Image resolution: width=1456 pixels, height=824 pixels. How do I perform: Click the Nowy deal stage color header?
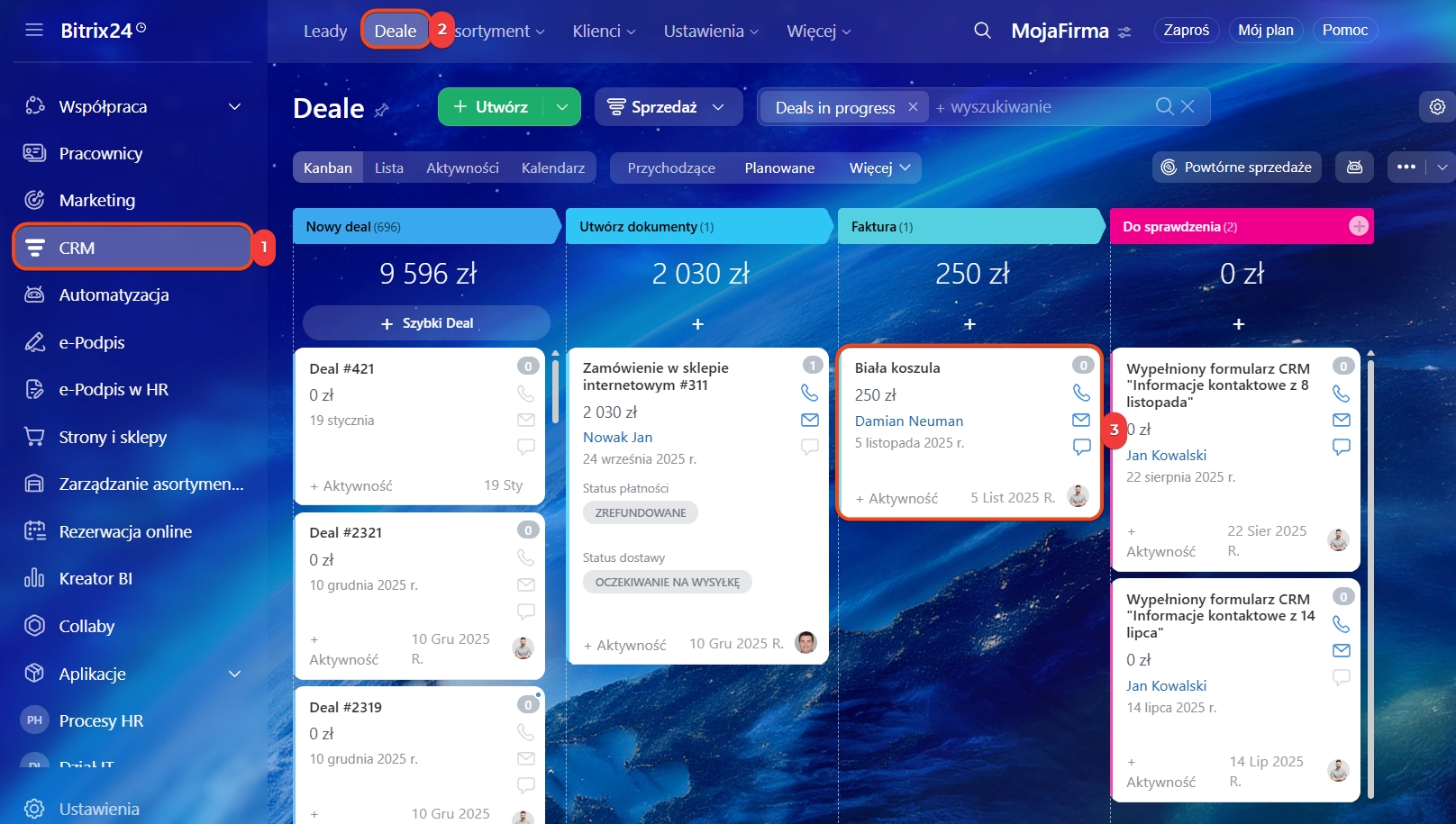[x=425, y=227]
